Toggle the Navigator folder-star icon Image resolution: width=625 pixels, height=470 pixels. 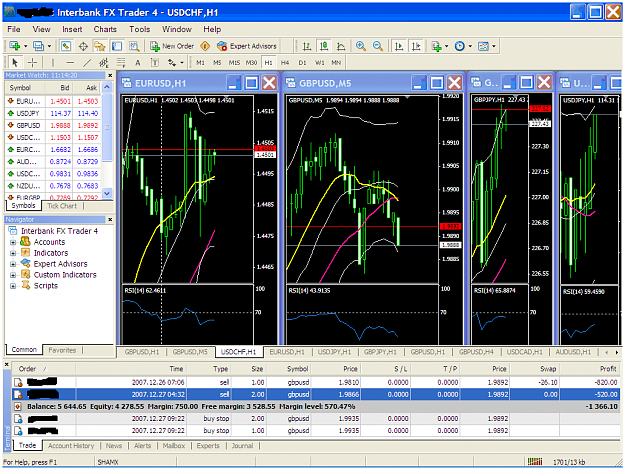coord(99,46)
